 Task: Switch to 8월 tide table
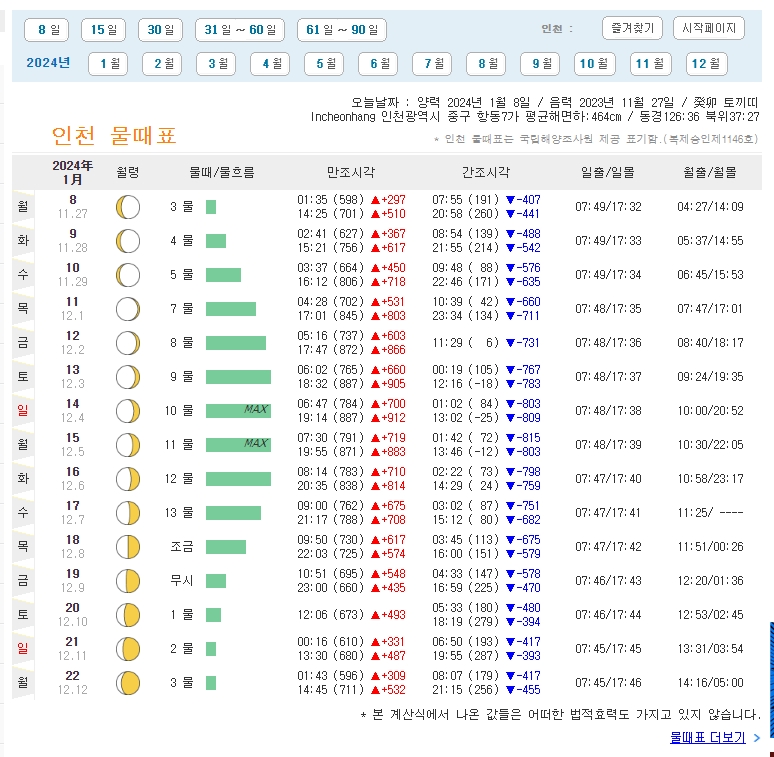[486, 64]
